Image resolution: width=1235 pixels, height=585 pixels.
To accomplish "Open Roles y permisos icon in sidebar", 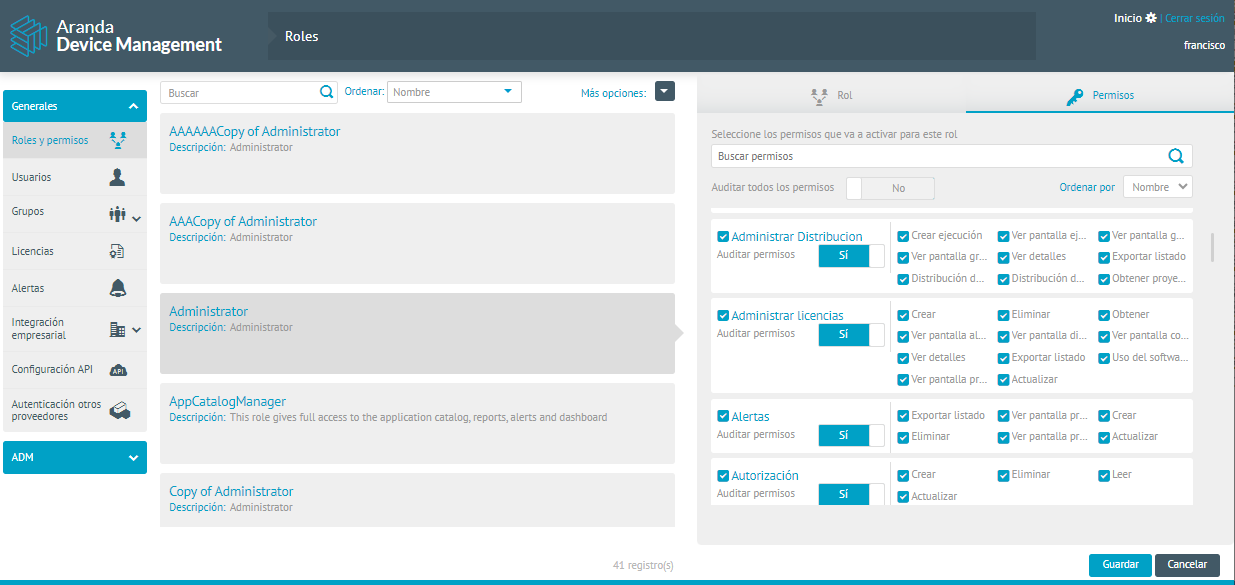I will pos(118,141).
